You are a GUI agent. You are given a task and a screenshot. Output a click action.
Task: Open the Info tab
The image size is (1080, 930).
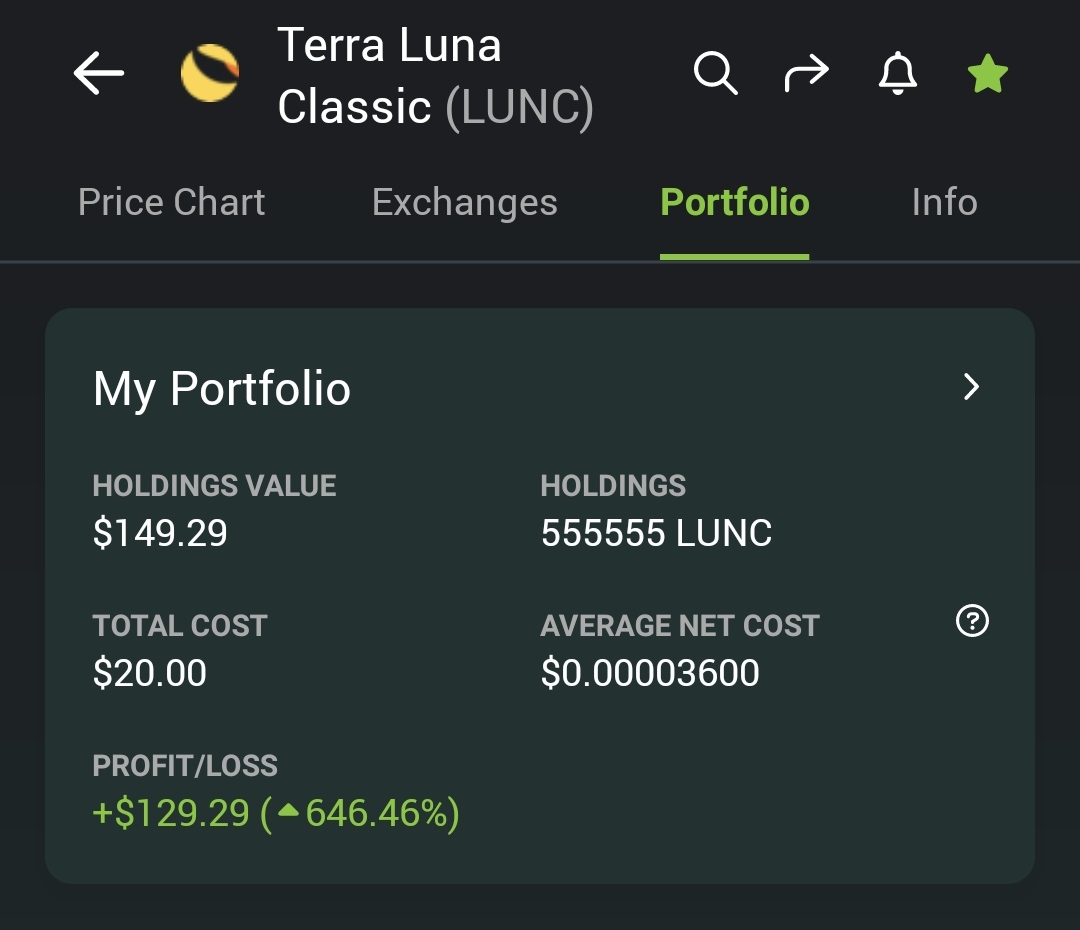[945, 202]
